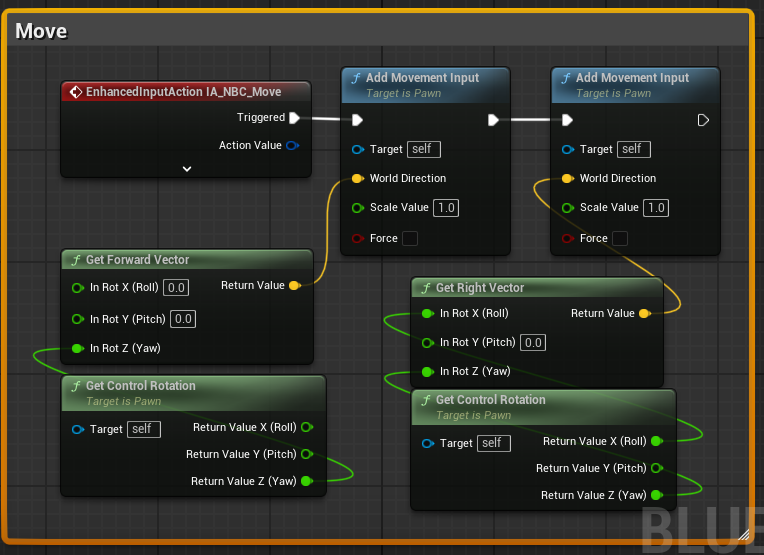Screen dimensions: 764x555
Task: Click self field on left Get Control Rotation Target
Action: tap(144, 429)
